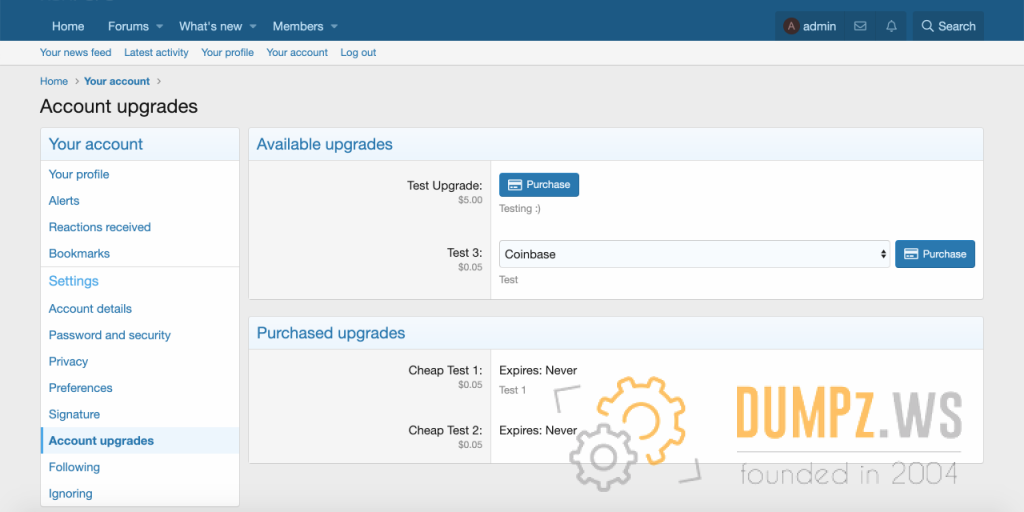The height and width of the screenshot is (512, 1024).
Task: Expand the What's new dropdown arrow
Action: [x=253, y=26]
